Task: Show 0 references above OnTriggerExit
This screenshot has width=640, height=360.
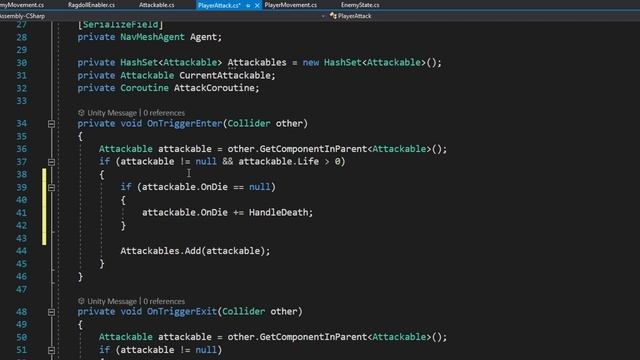Action: click(164, 301)
